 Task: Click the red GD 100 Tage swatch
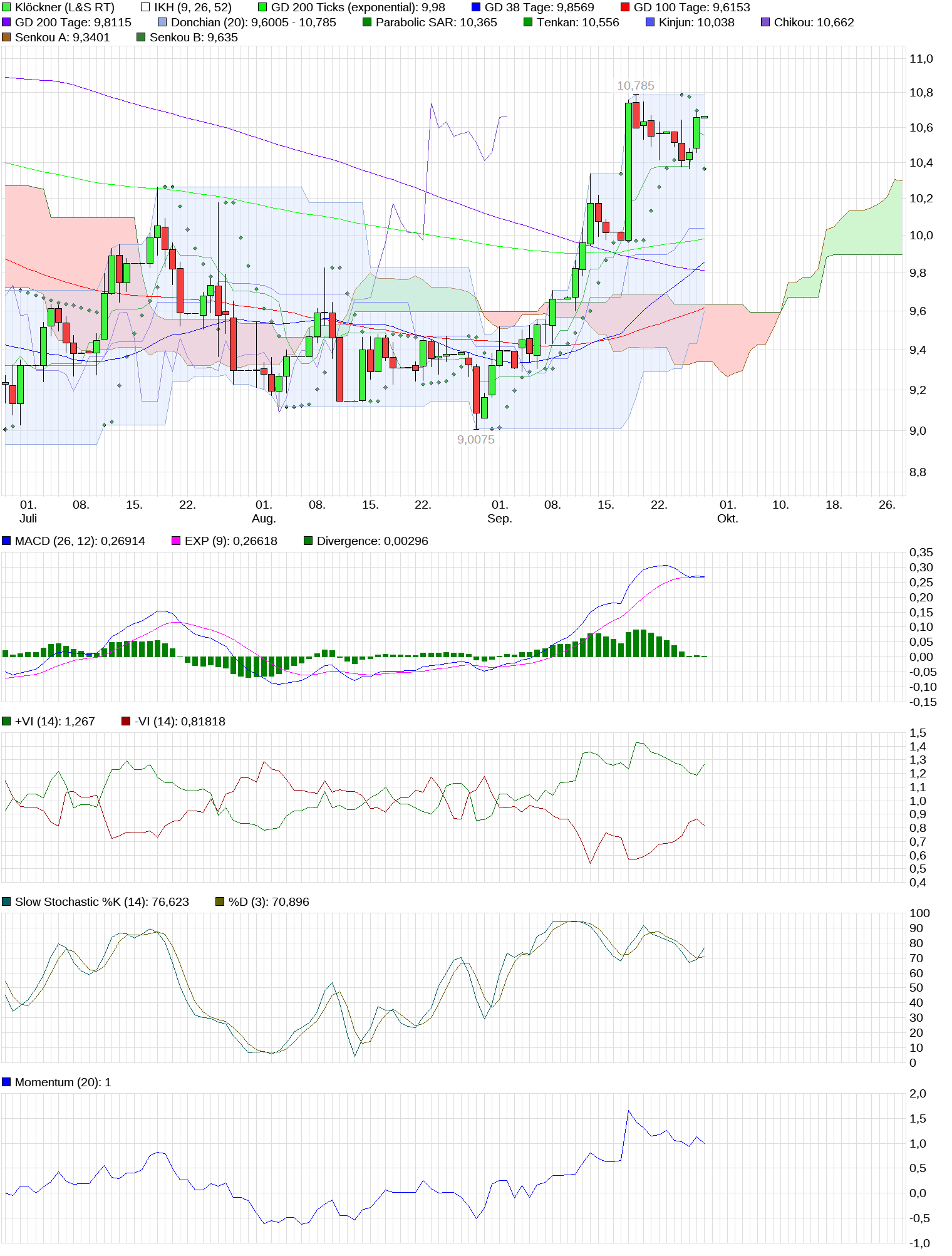coord(625,8)
